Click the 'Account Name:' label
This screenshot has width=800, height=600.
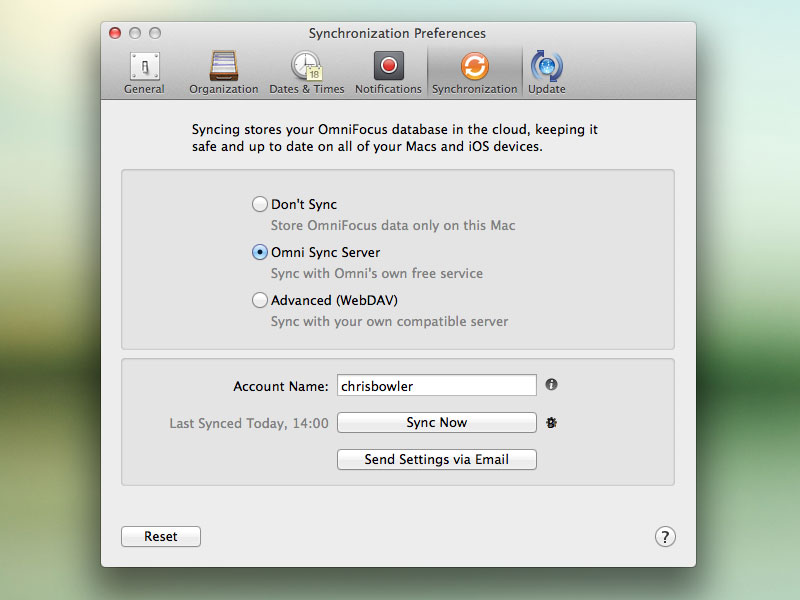coord(281,386)
